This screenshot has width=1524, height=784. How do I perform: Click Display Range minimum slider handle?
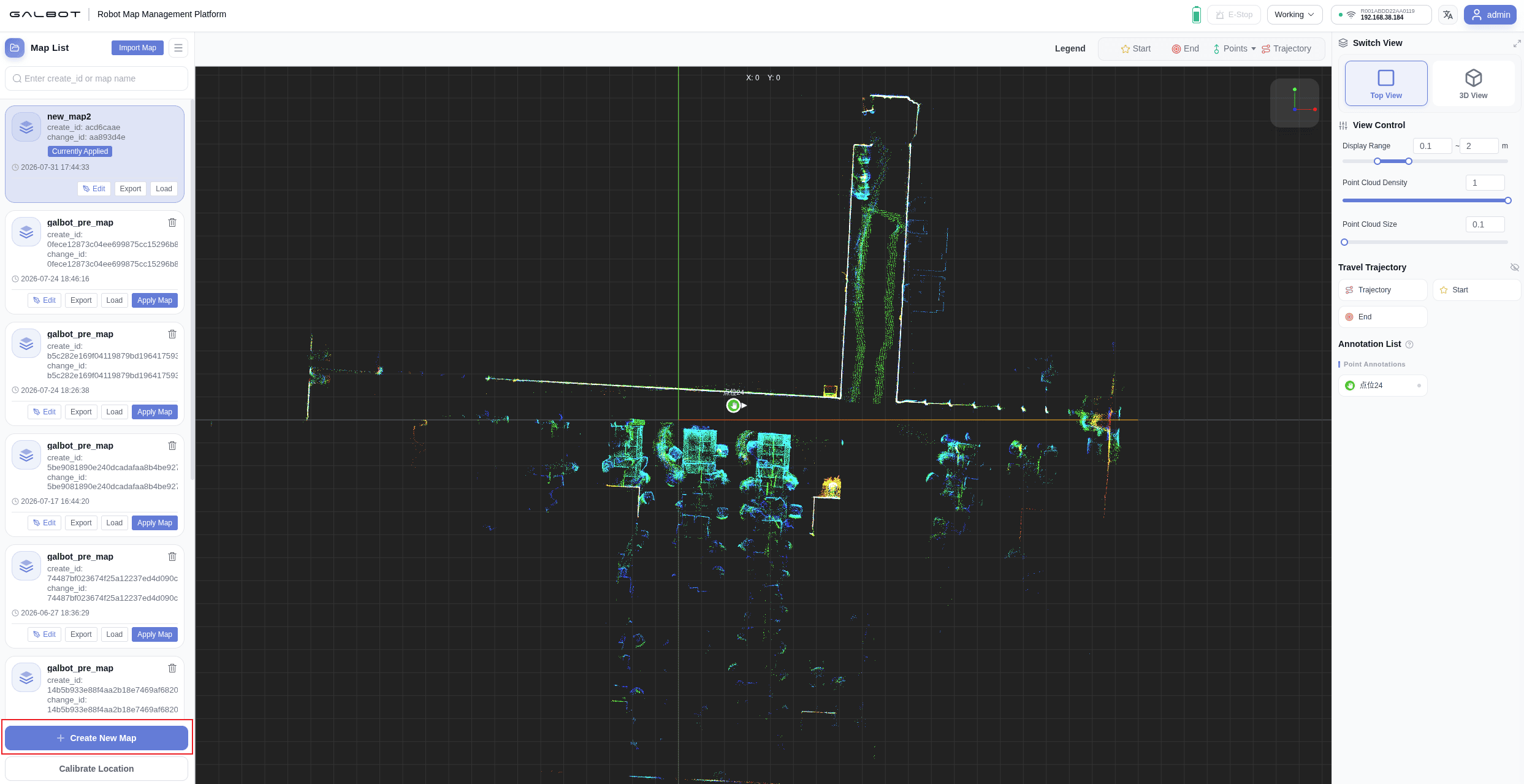pyautogui.click(x=1377, y=161)
